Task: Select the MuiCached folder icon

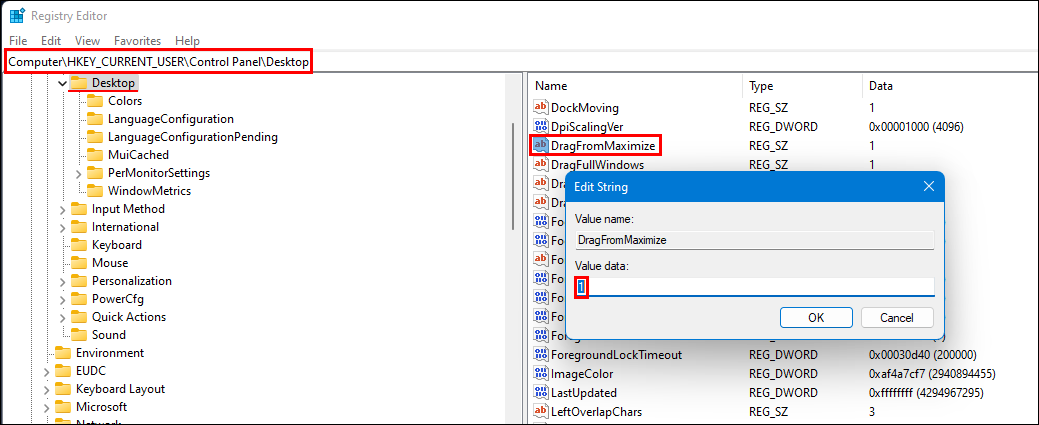Action: 95,154
